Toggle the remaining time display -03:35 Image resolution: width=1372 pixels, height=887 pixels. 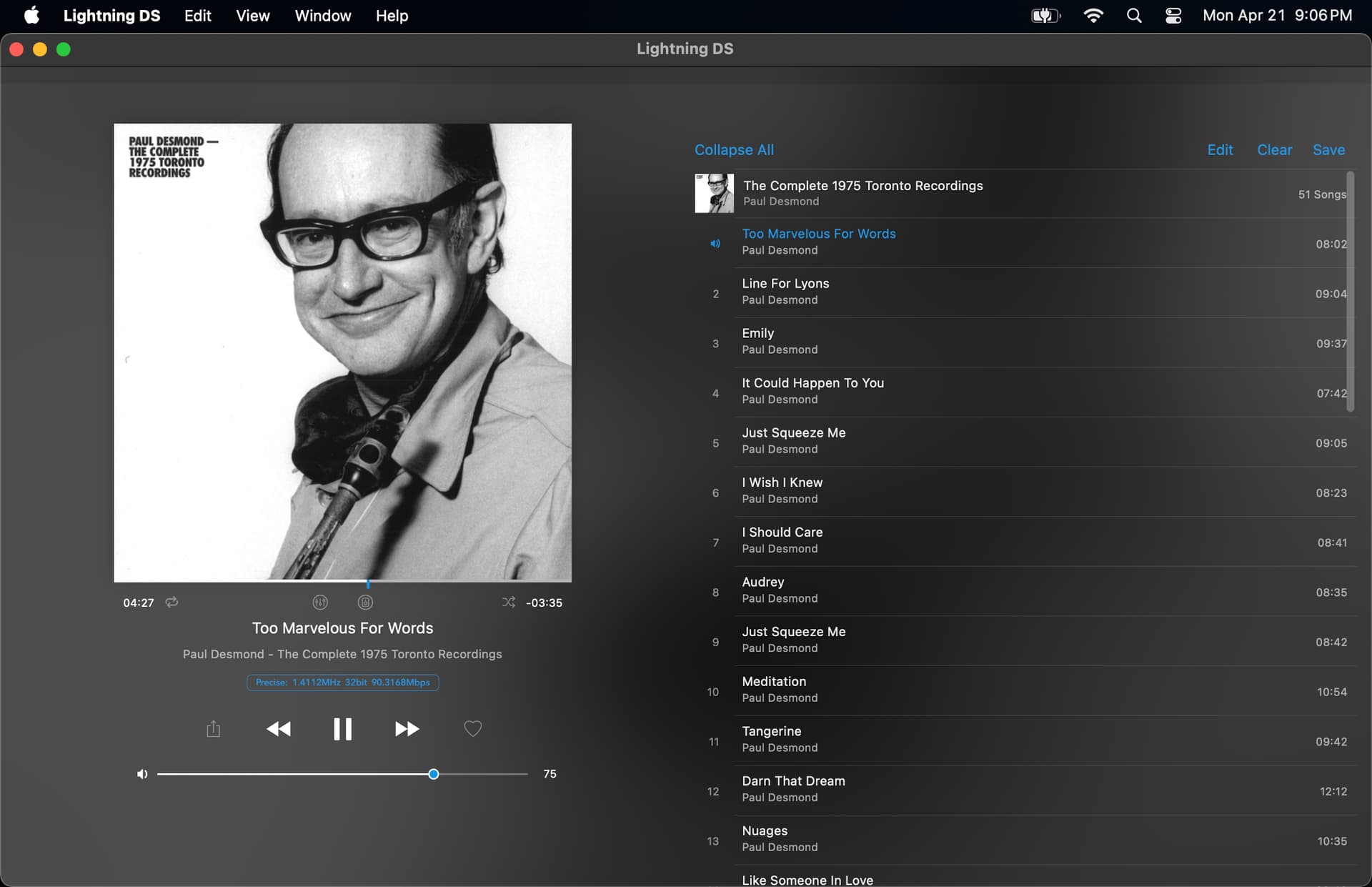tap(544, 603)
